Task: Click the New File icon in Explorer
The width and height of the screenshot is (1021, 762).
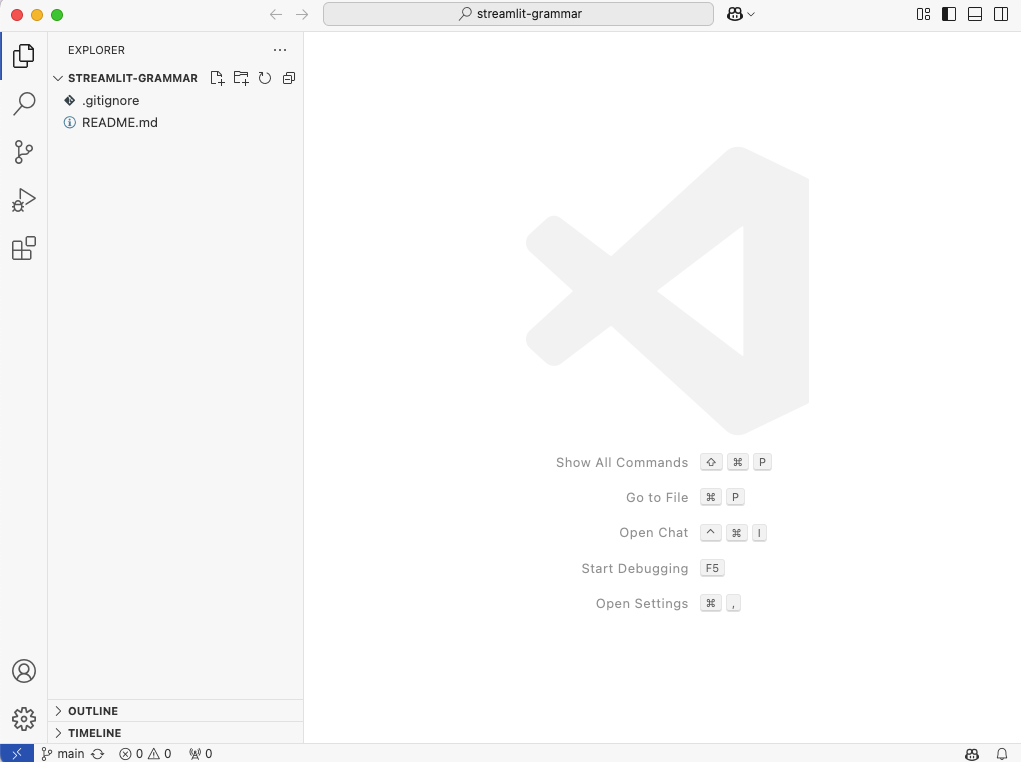Action: (217, 78)
